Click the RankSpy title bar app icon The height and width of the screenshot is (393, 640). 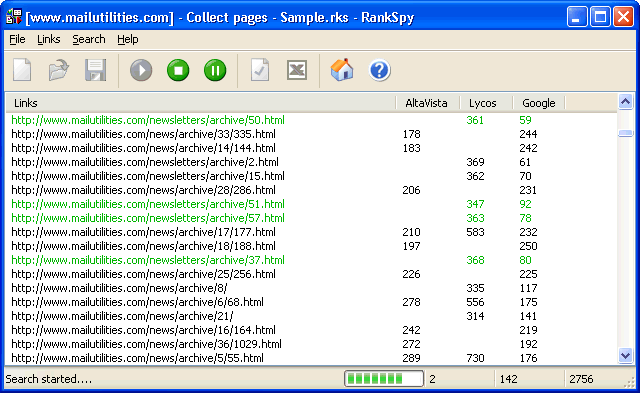tap(14, 17)
